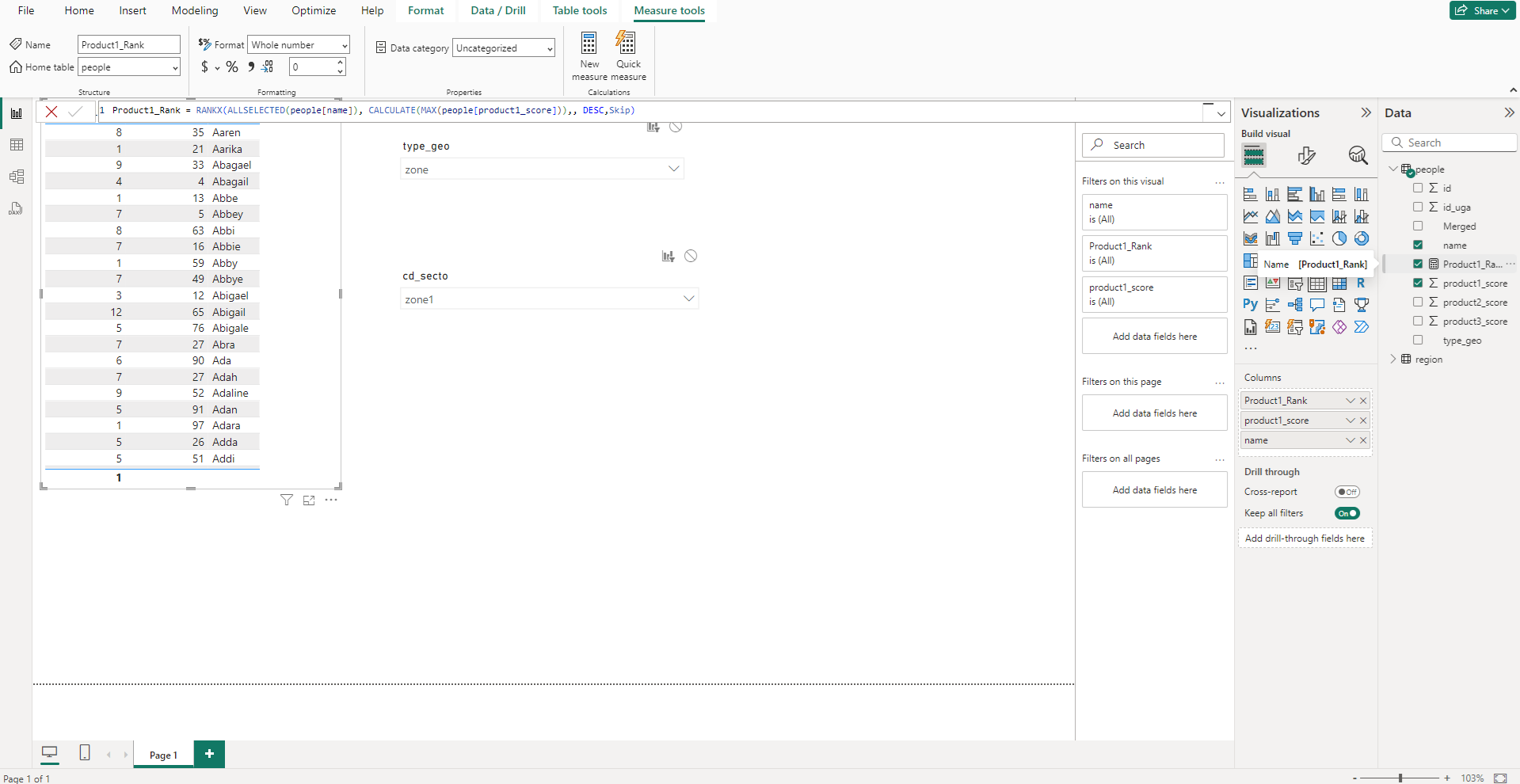Viewport: 1520px width, 784px height.
Task: Check the id_uga field checkbox
Action: (x=1418, y=207)
